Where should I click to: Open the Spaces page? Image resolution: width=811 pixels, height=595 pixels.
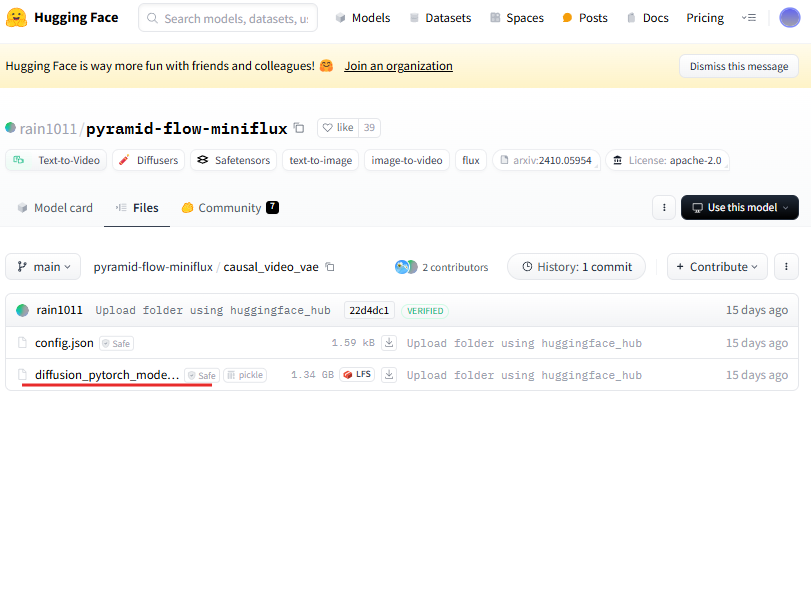pos(517,18)
